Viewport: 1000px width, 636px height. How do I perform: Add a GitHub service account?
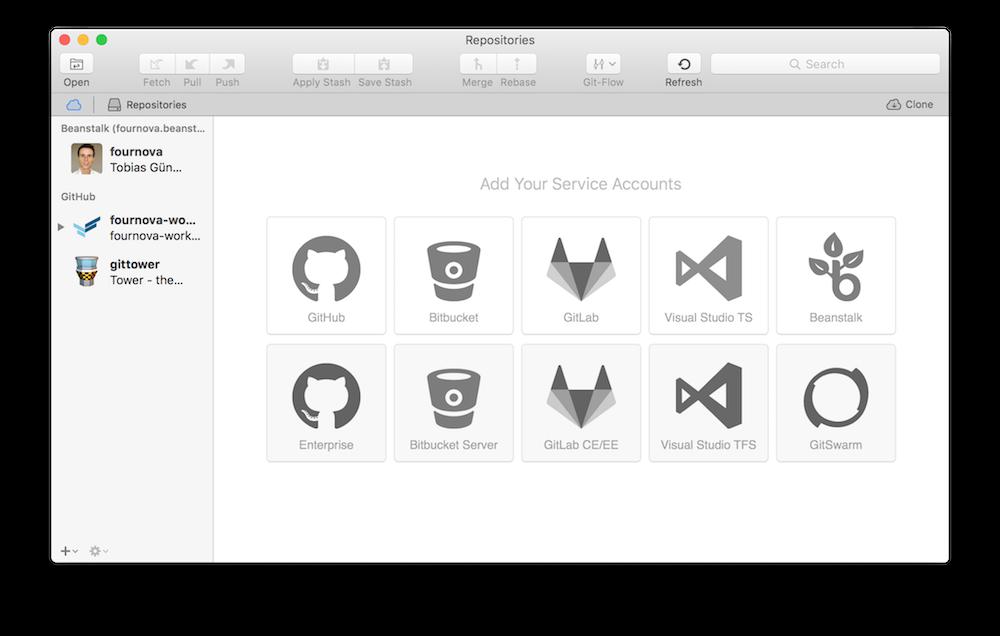[x=326, y=275]
